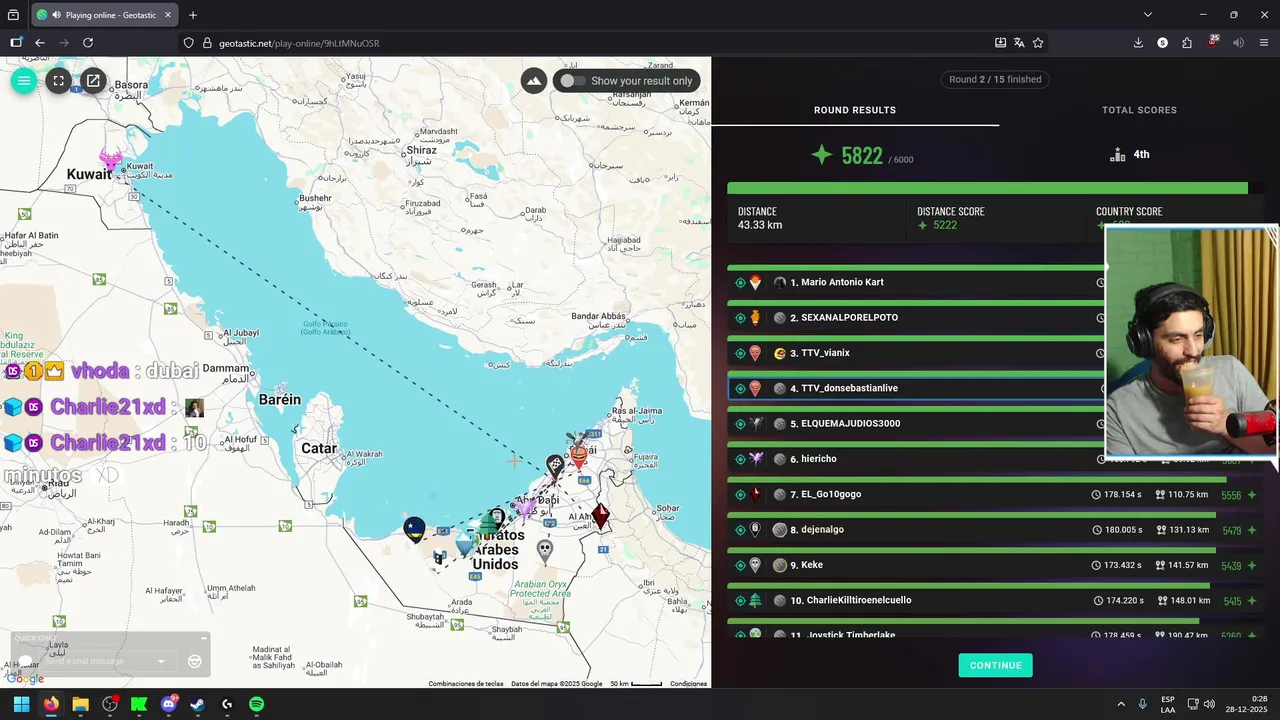Screen dimensions: 1280x720
Task: Expand score details for EL_Go10gogo
Action: [1252, 495]
